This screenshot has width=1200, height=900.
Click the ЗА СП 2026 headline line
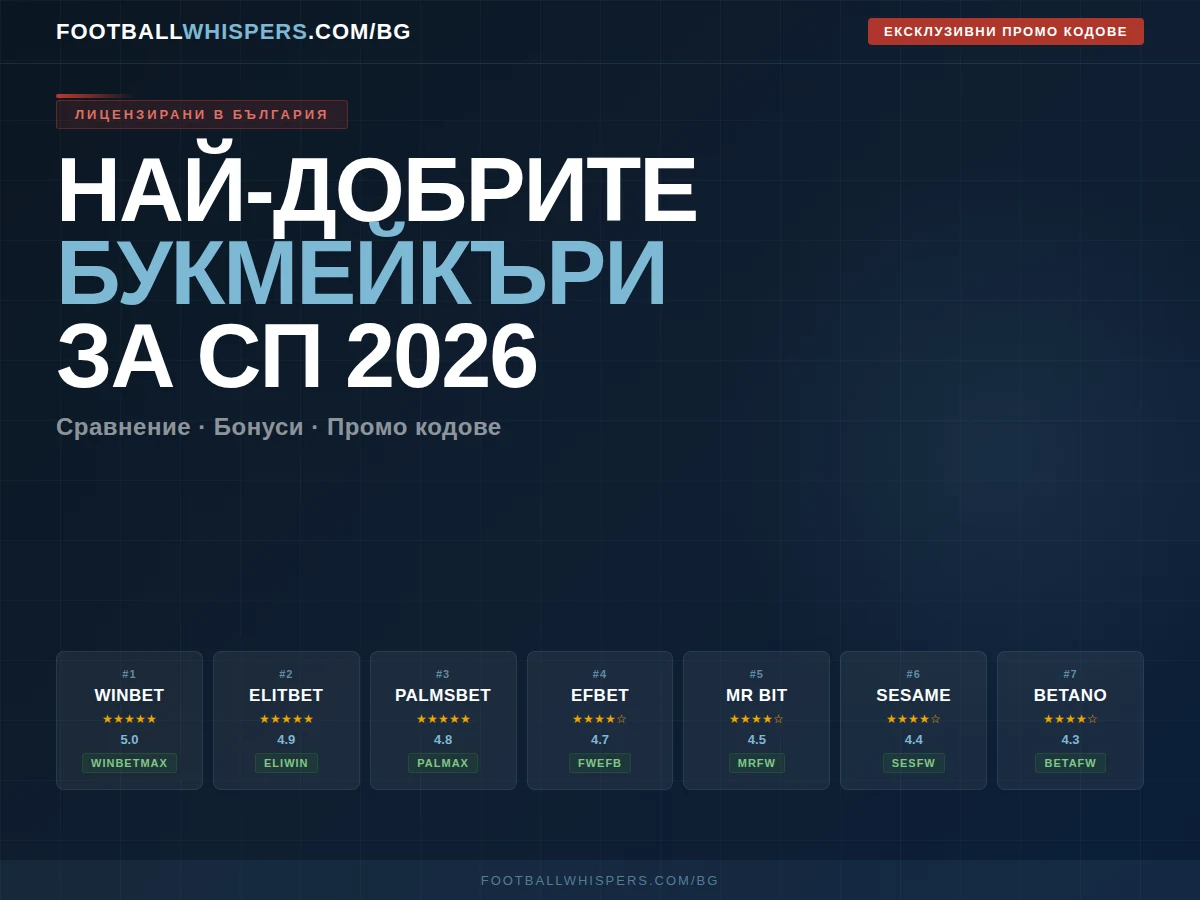297,356
